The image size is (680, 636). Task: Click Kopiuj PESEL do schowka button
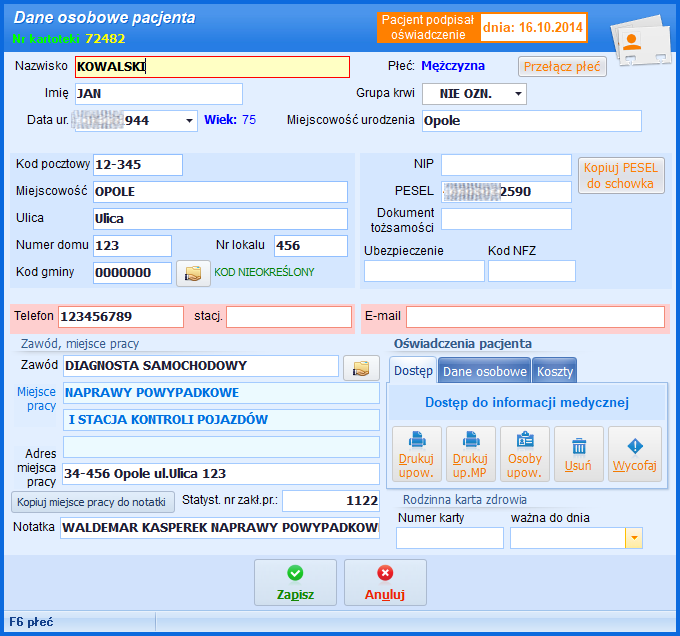[620, 175]
